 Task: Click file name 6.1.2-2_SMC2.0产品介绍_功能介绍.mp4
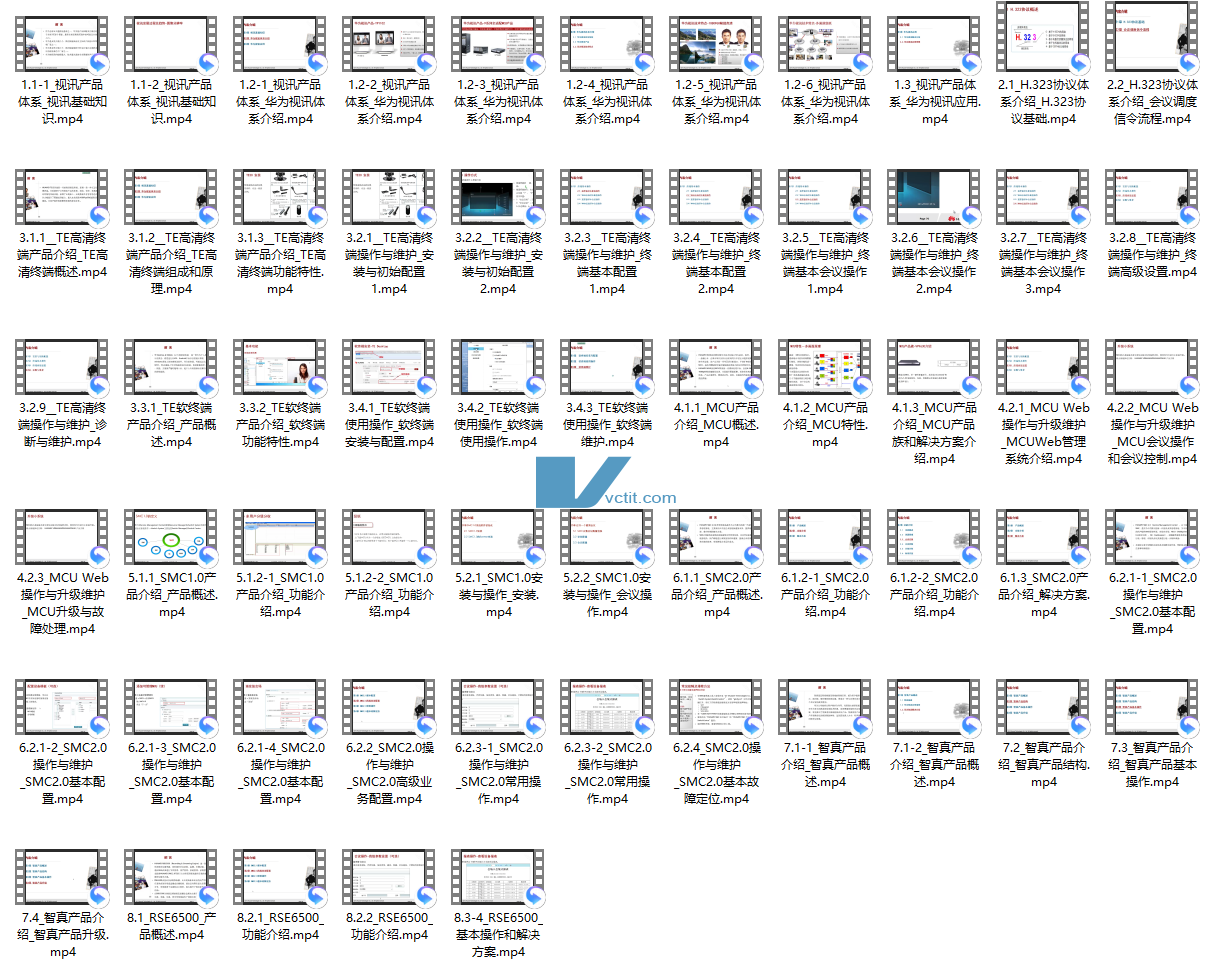(935, 595)
